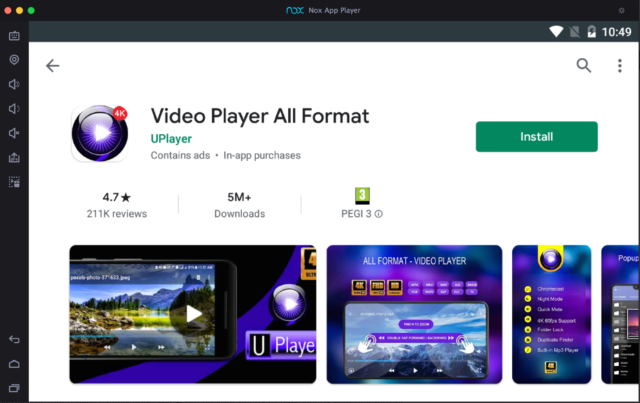The image size is (640, 403).
Task: Open the Play Store search icon
Action: pos(584,65)
